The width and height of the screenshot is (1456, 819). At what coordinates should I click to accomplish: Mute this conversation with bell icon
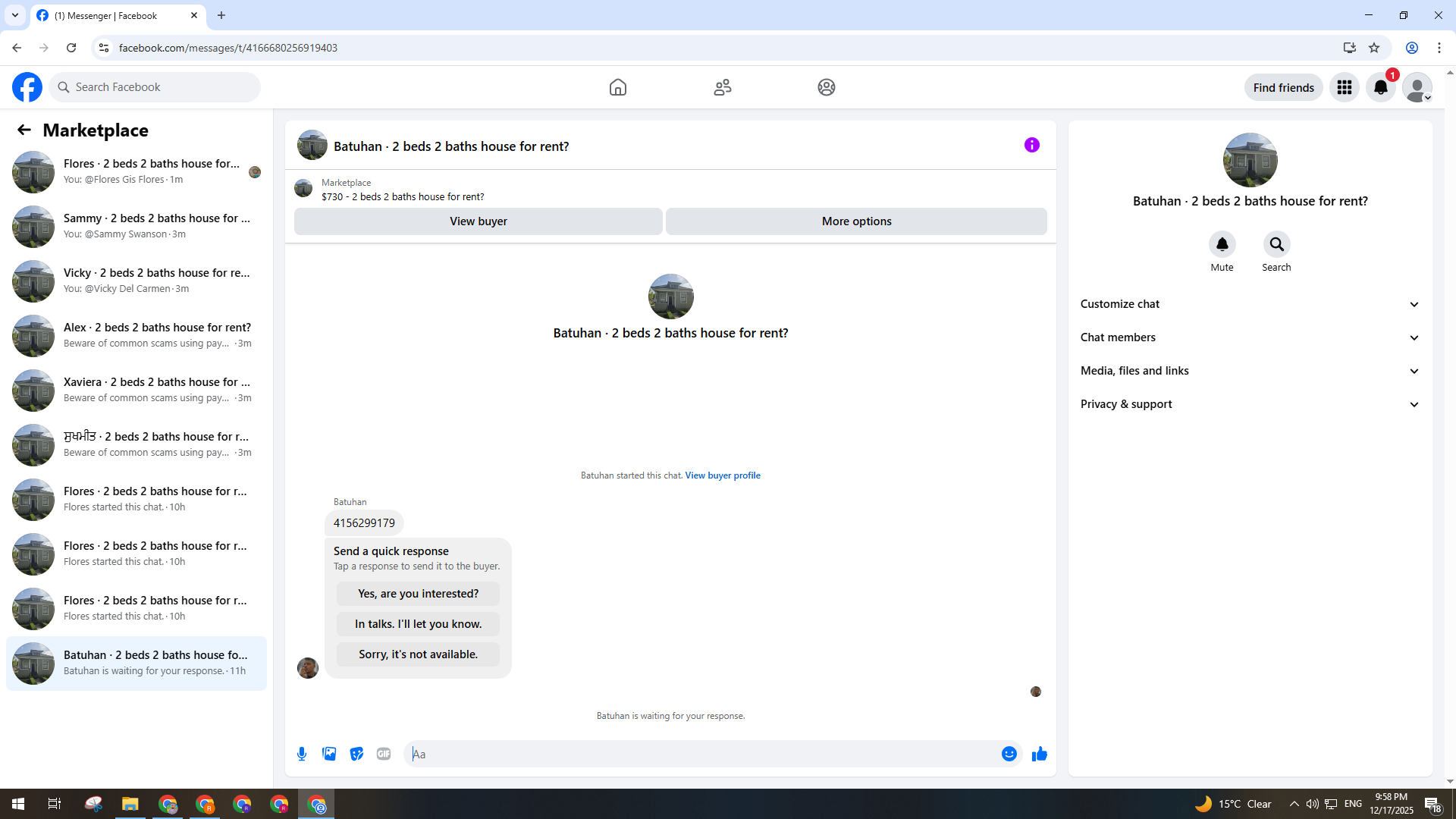coord(1222,244)
